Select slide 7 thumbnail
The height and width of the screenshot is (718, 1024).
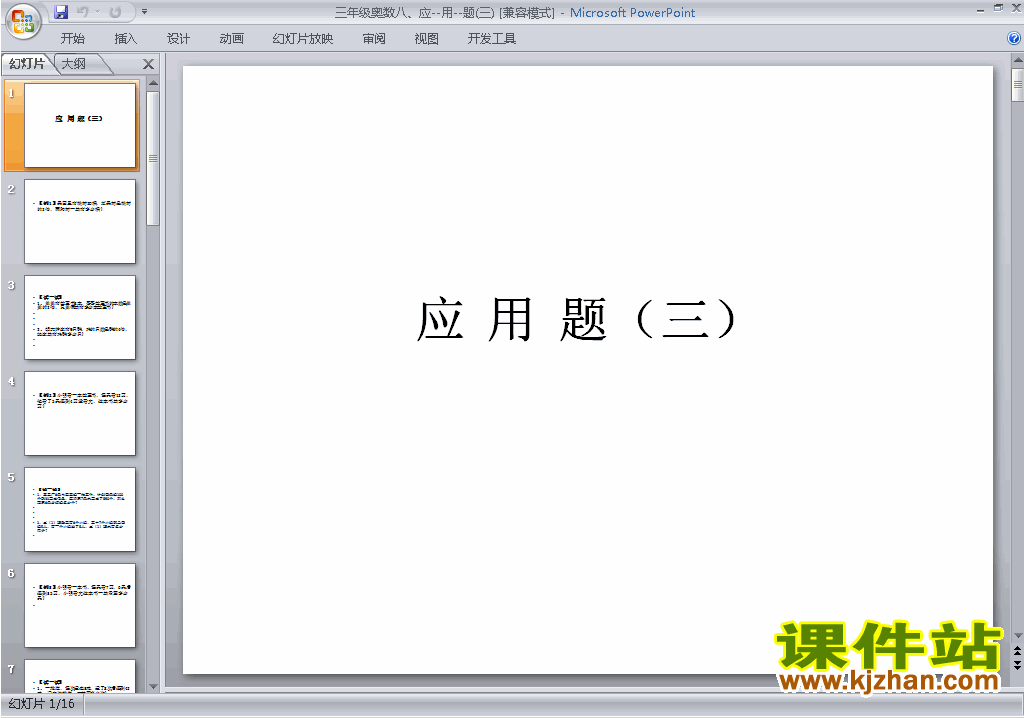click(80, 676)
